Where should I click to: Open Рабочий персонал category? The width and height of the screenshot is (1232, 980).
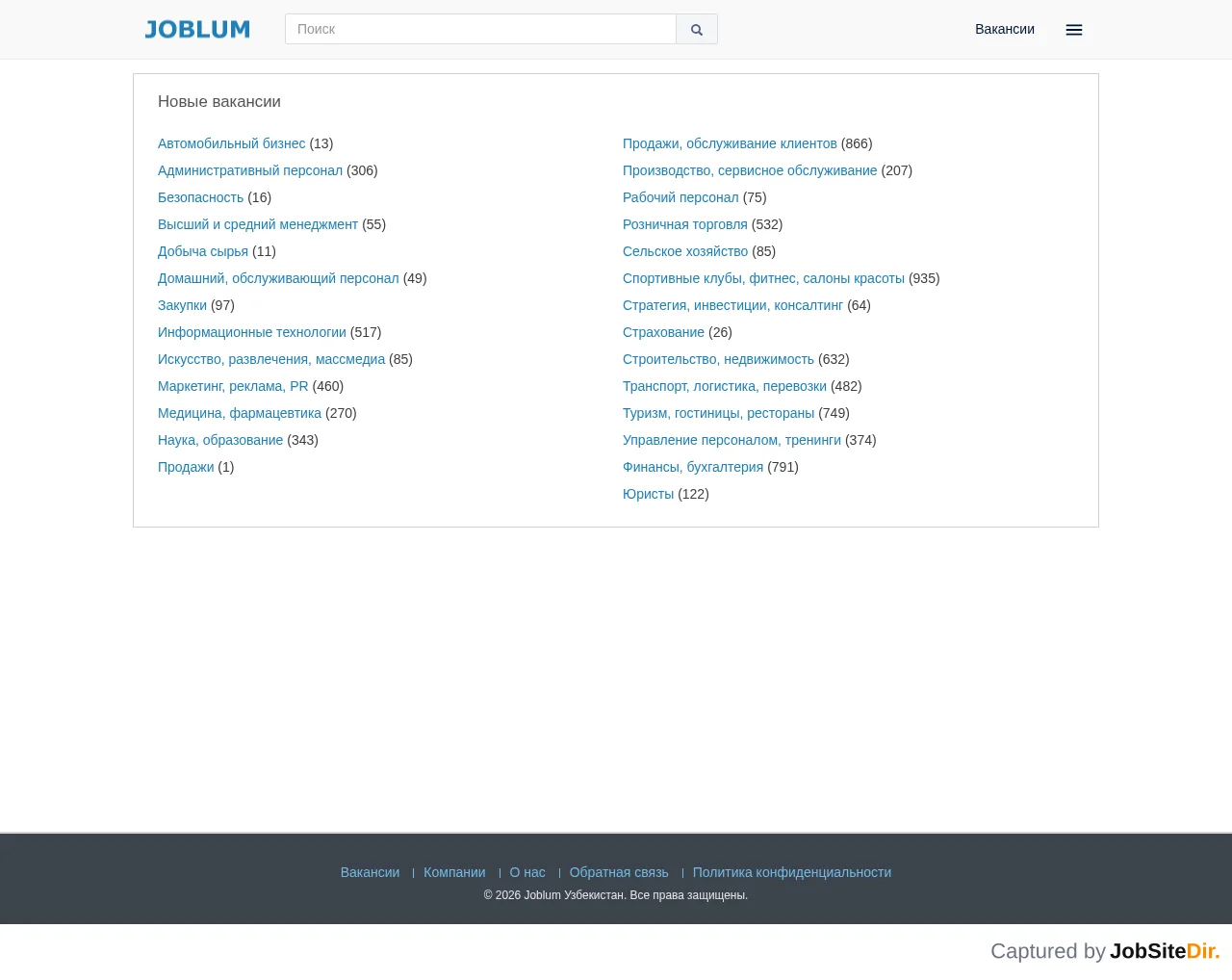click(680, 197)
